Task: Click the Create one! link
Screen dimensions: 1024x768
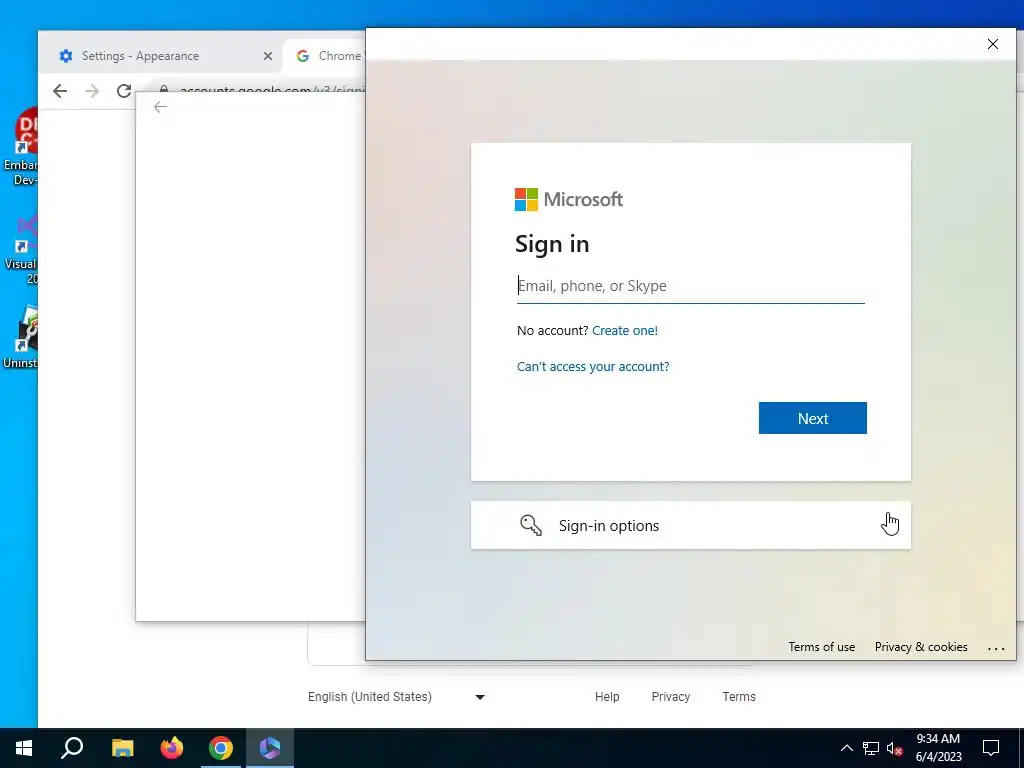Action: pyautogui.click(x=624, y=330)
